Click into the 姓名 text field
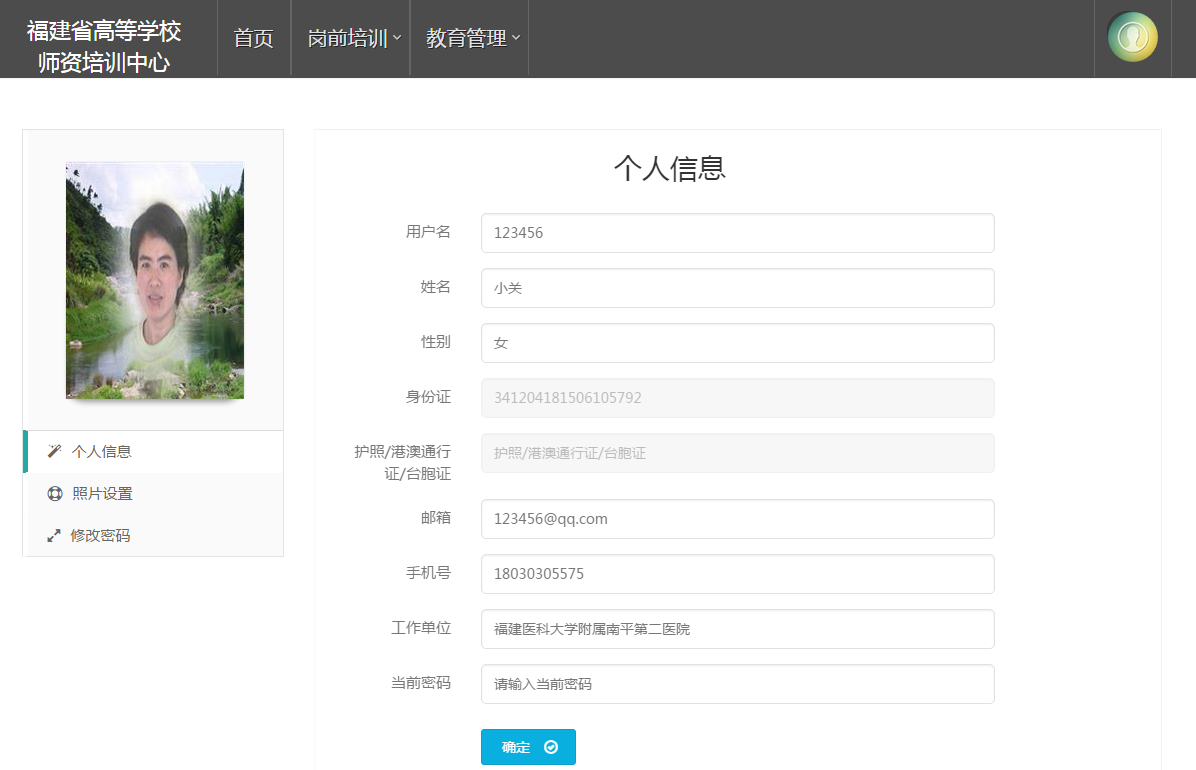 click(x=737, y=288)
